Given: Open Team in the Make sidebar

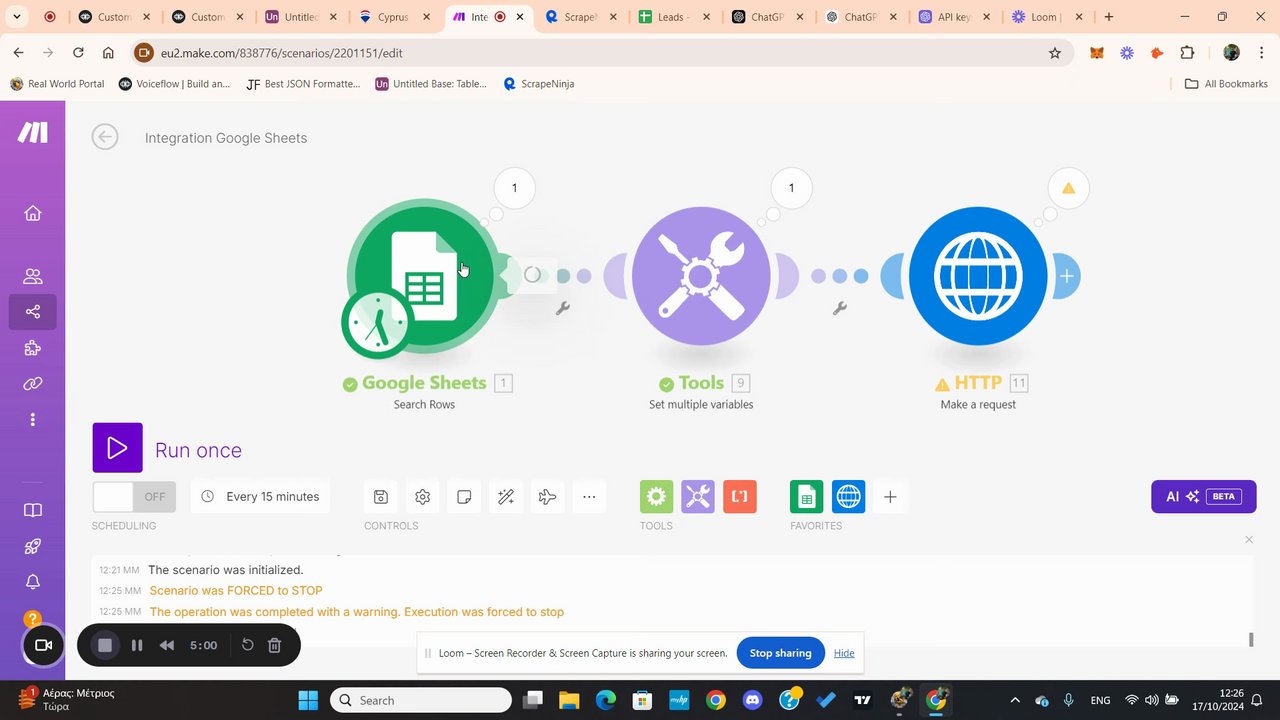Looking at the screenshot, I should [x=33, y=276].
